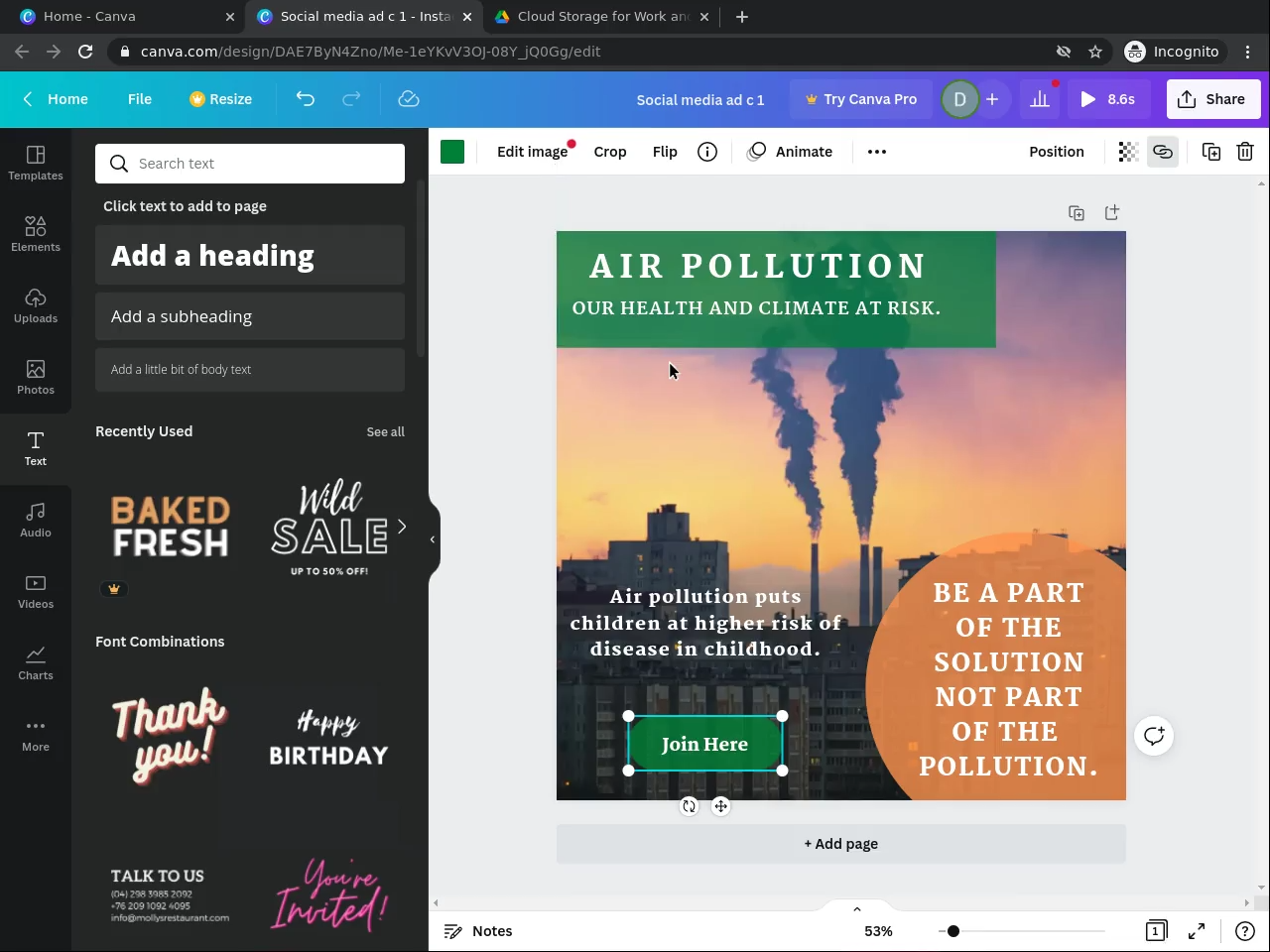Open the Edit image option
Viewport: 1270px width, 952px height.
533,152
